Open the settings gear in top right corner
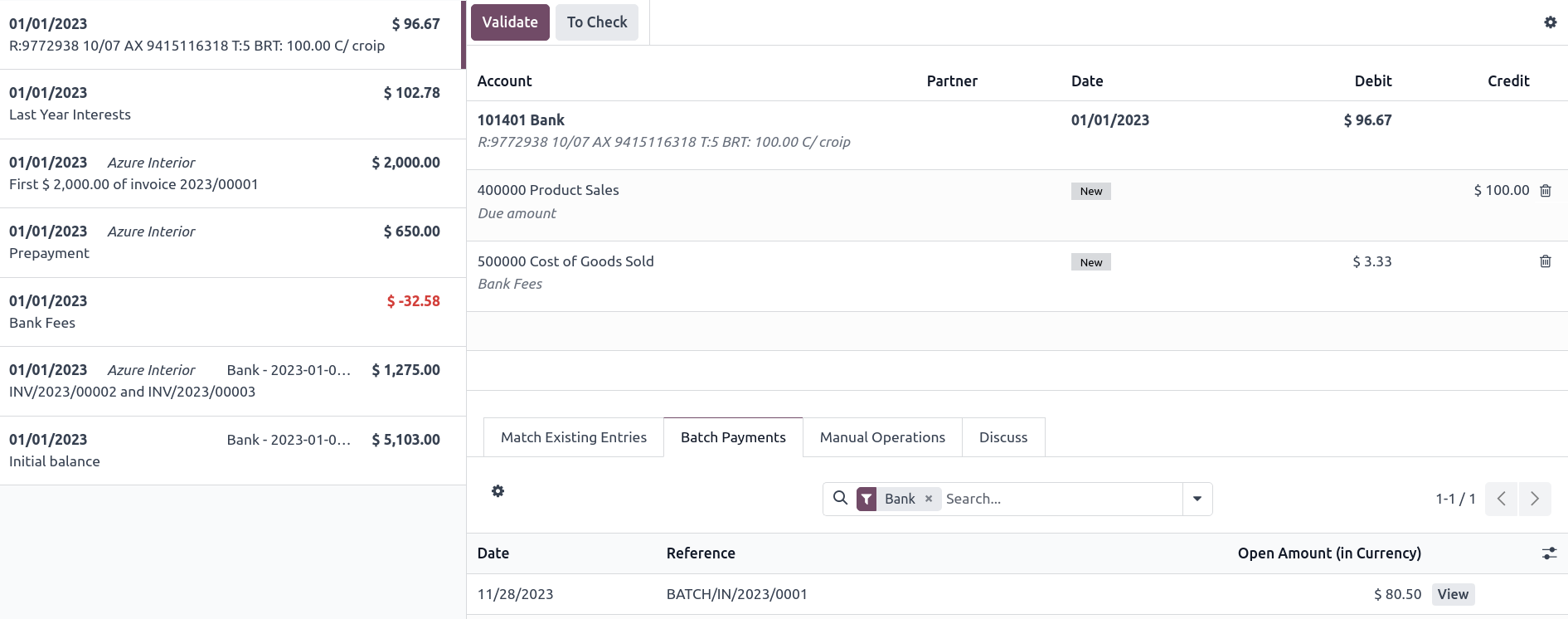Viewport: 1568px width, 619px height. [x=1551, y=22]
